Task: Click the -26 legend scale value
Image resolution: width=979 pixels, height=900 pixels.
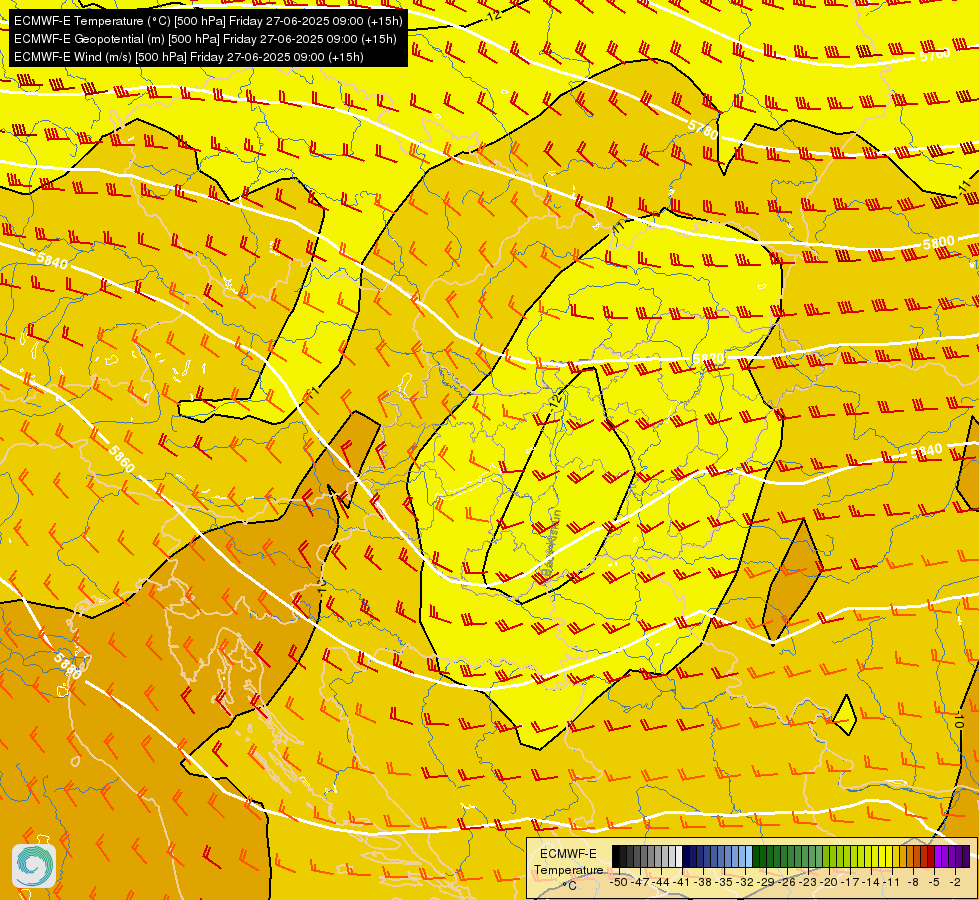Action: point(787,883)
